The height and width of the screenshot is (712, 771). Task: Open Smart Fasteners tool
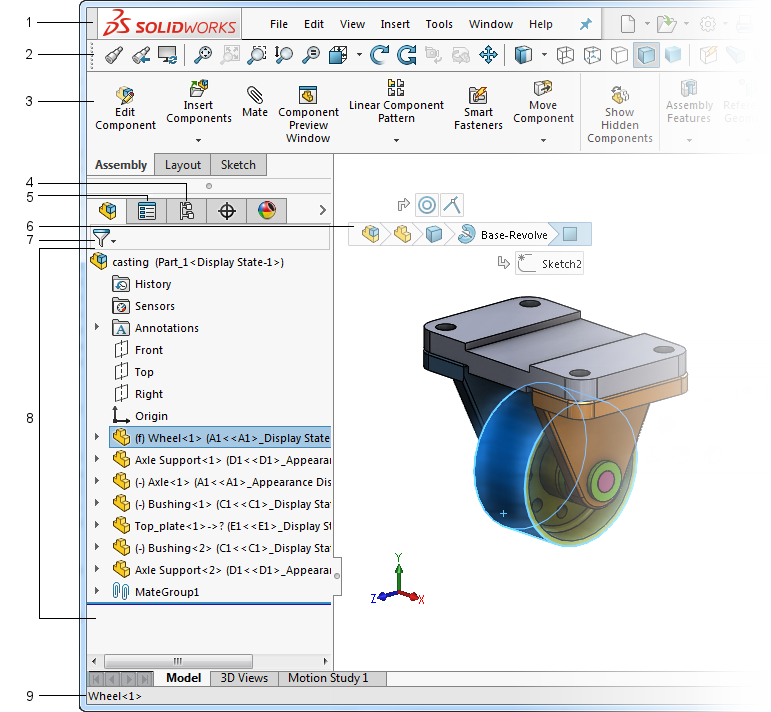tap(478, 107)
